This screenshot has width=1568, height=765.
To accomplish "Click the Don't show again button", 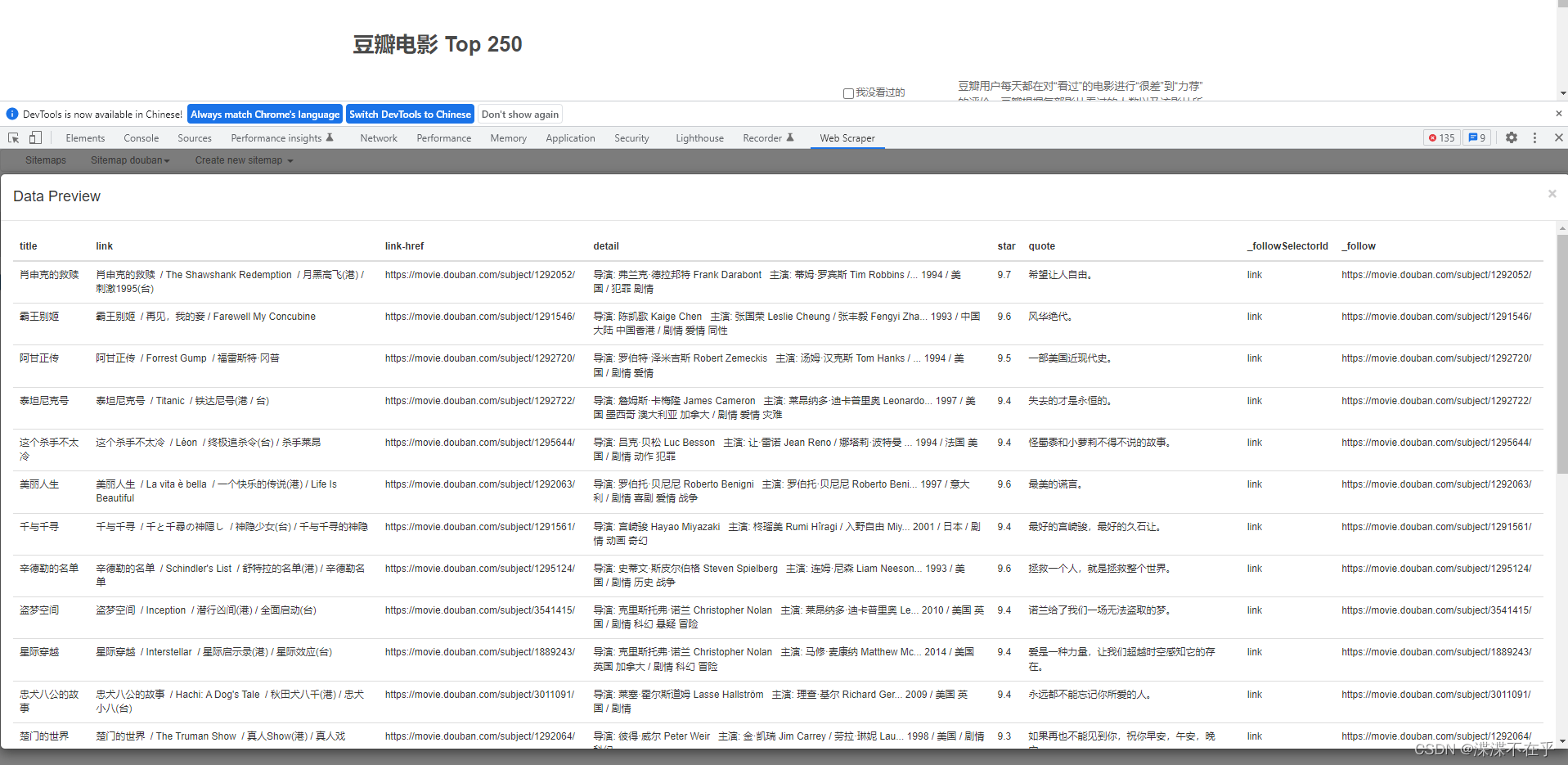I will [520, 114].
